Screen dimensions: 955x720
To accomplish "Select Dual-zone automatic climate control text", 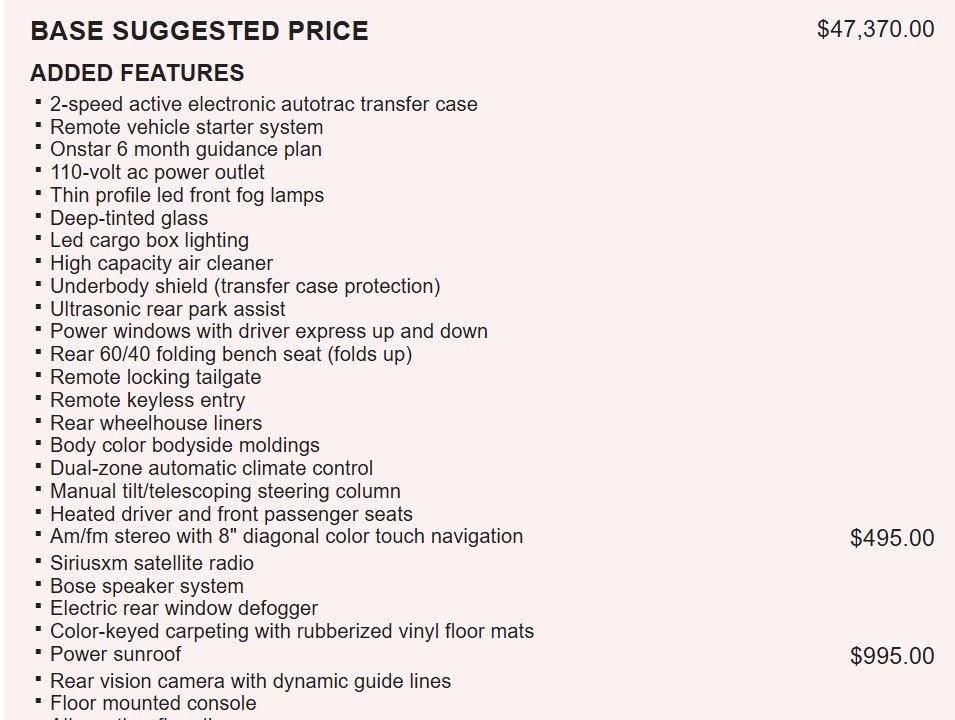I will click(211, 468).
